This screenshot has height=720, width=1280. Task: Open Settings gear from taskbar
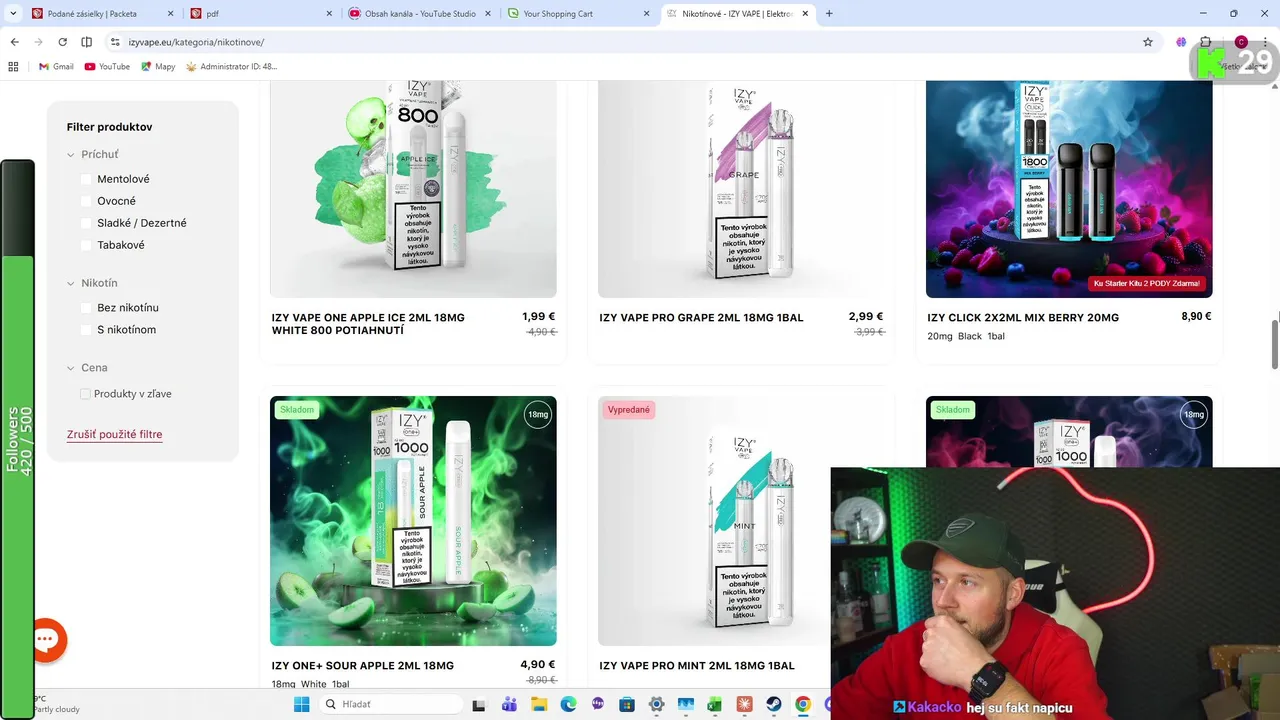656,704
